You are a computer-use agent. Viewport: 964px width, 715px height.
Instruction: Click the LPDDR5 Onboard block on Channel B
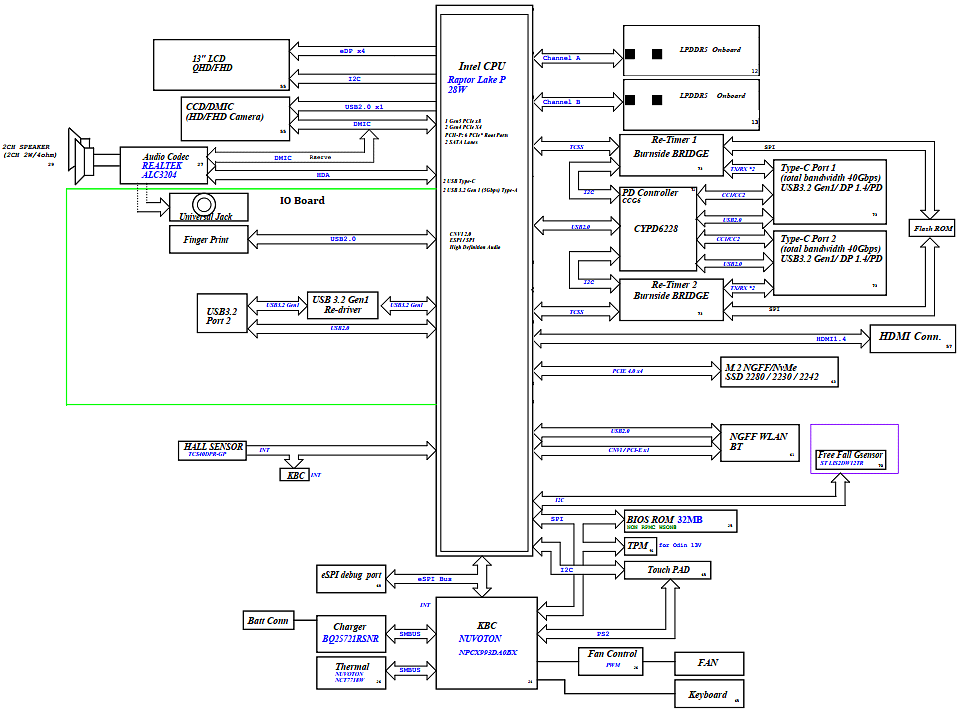[x=691, y=105]
